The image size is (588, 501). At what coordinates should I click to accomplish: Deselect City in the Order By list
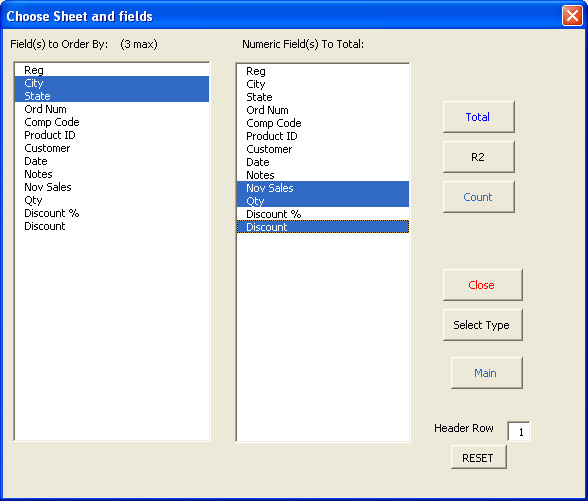(x=112, y=83)
